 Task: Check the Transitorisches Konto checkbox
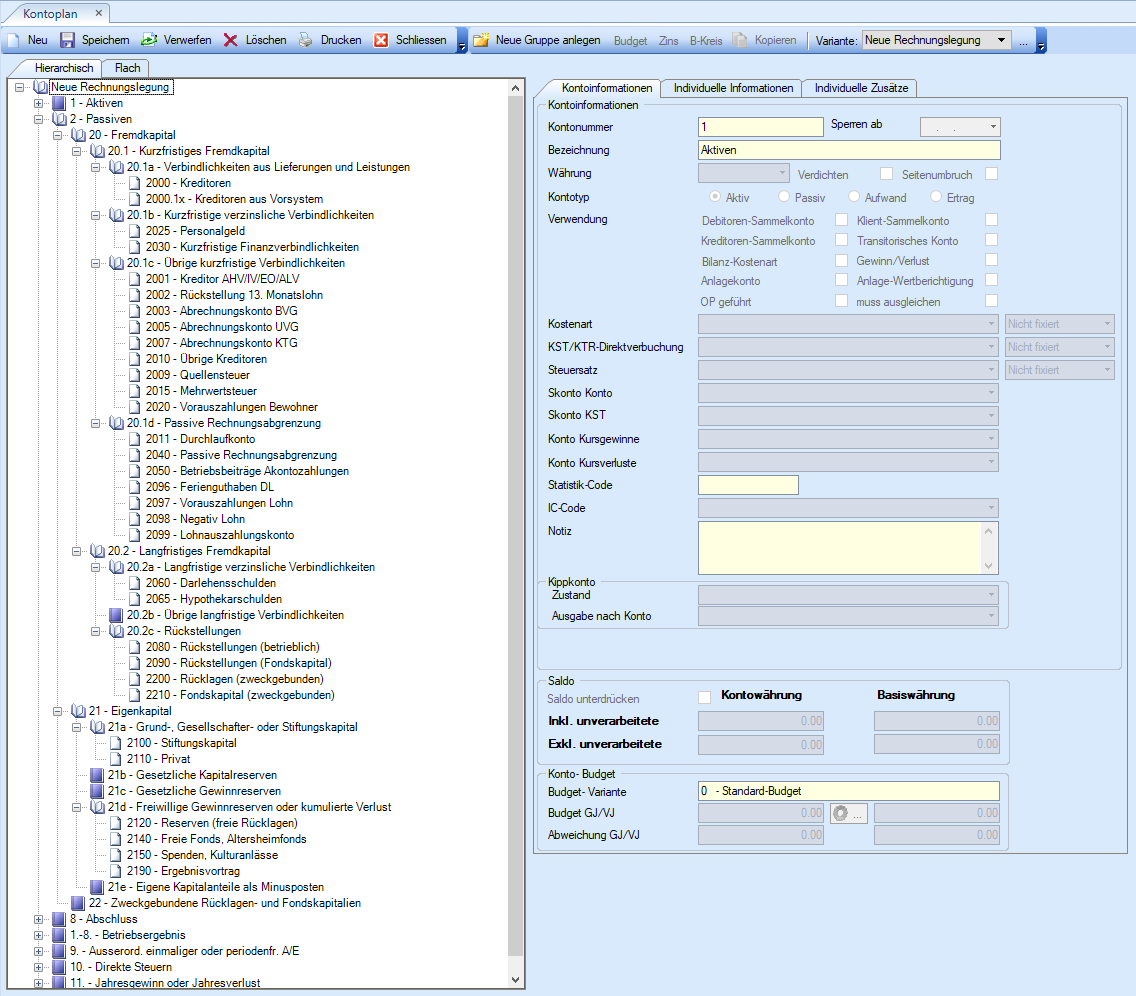[x=992, y=240]
